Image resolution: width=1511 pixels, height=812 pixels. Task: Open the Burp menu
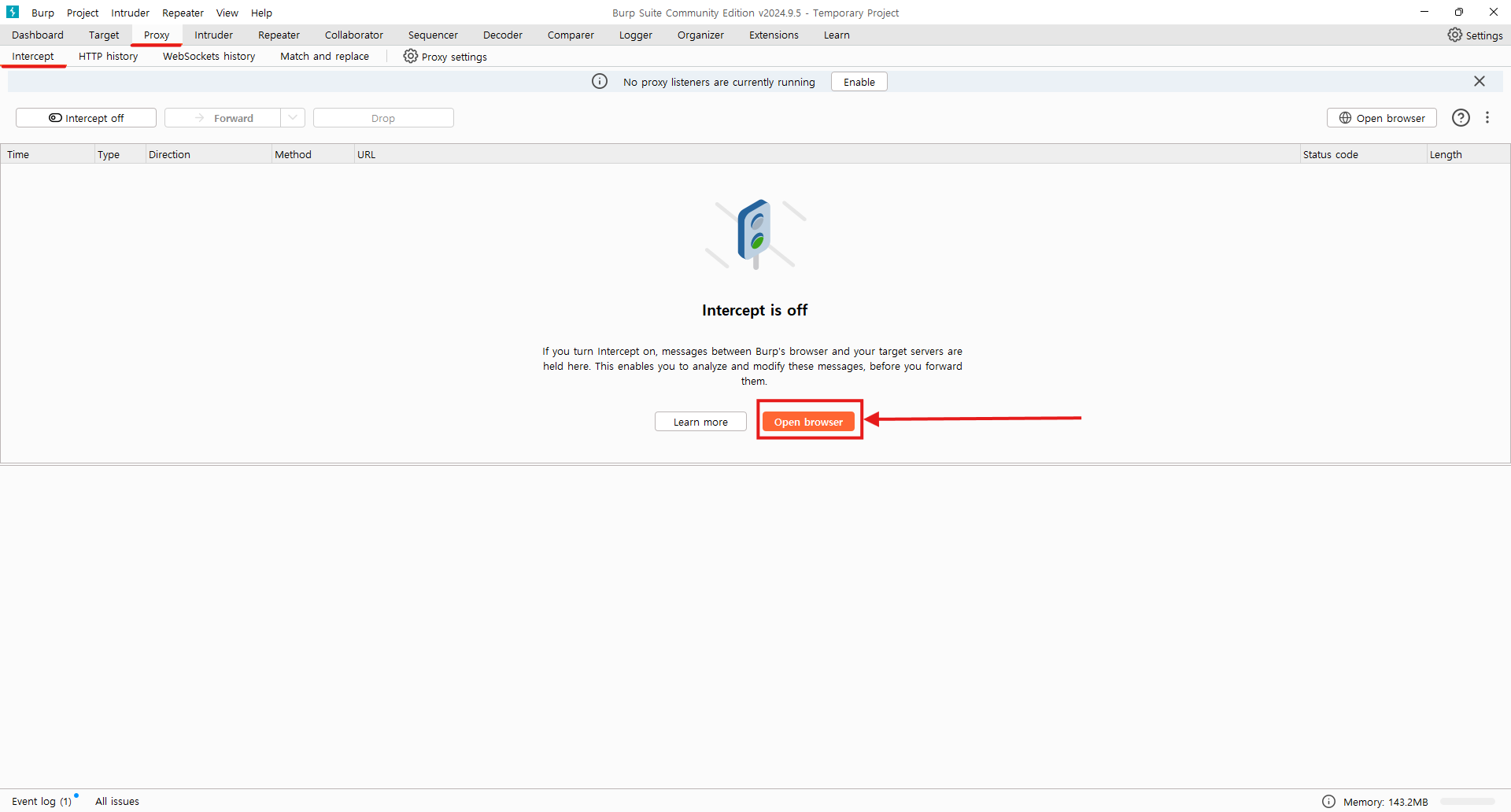coord(42,13)
